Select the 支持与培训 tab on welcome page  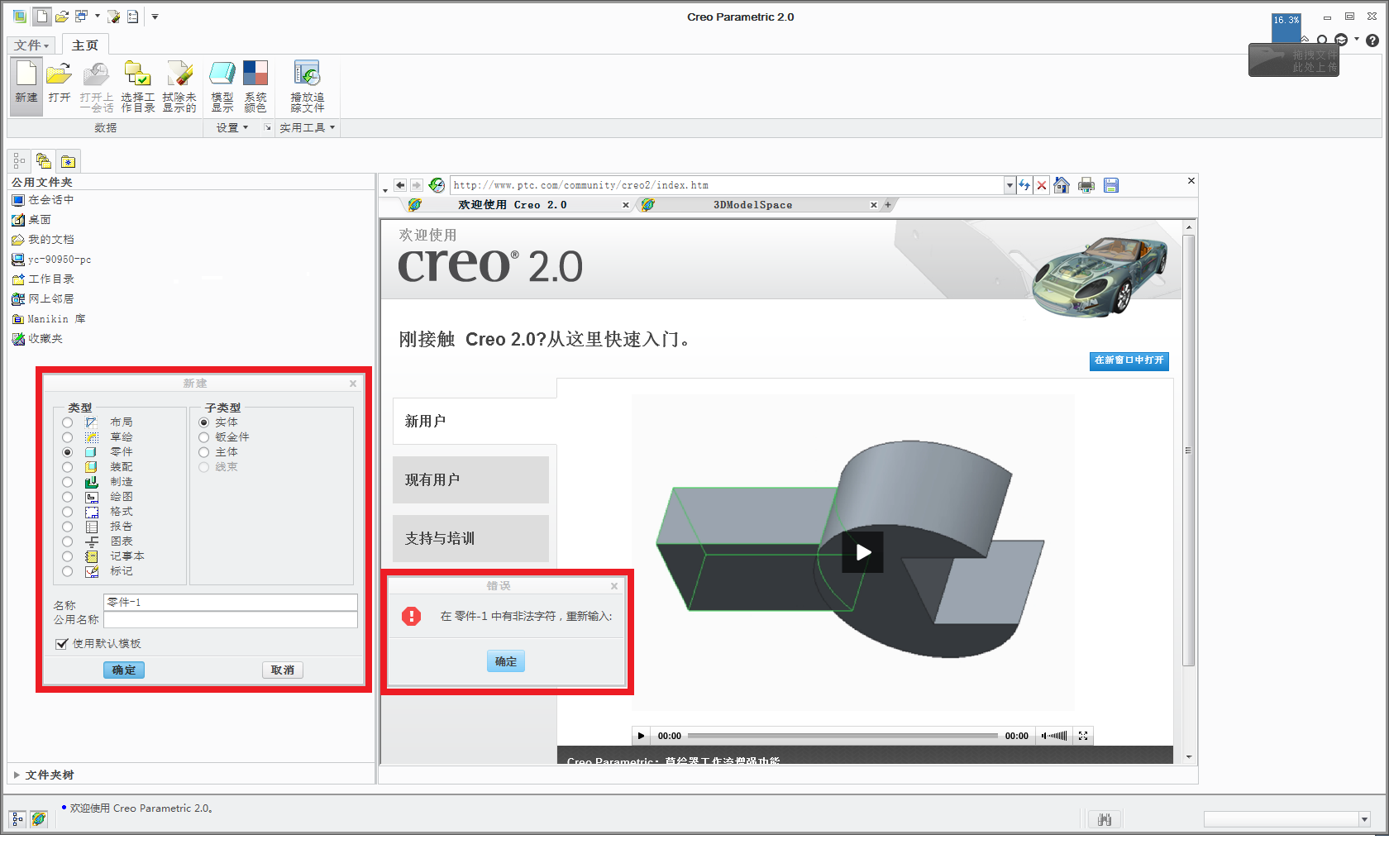point(470,539)
